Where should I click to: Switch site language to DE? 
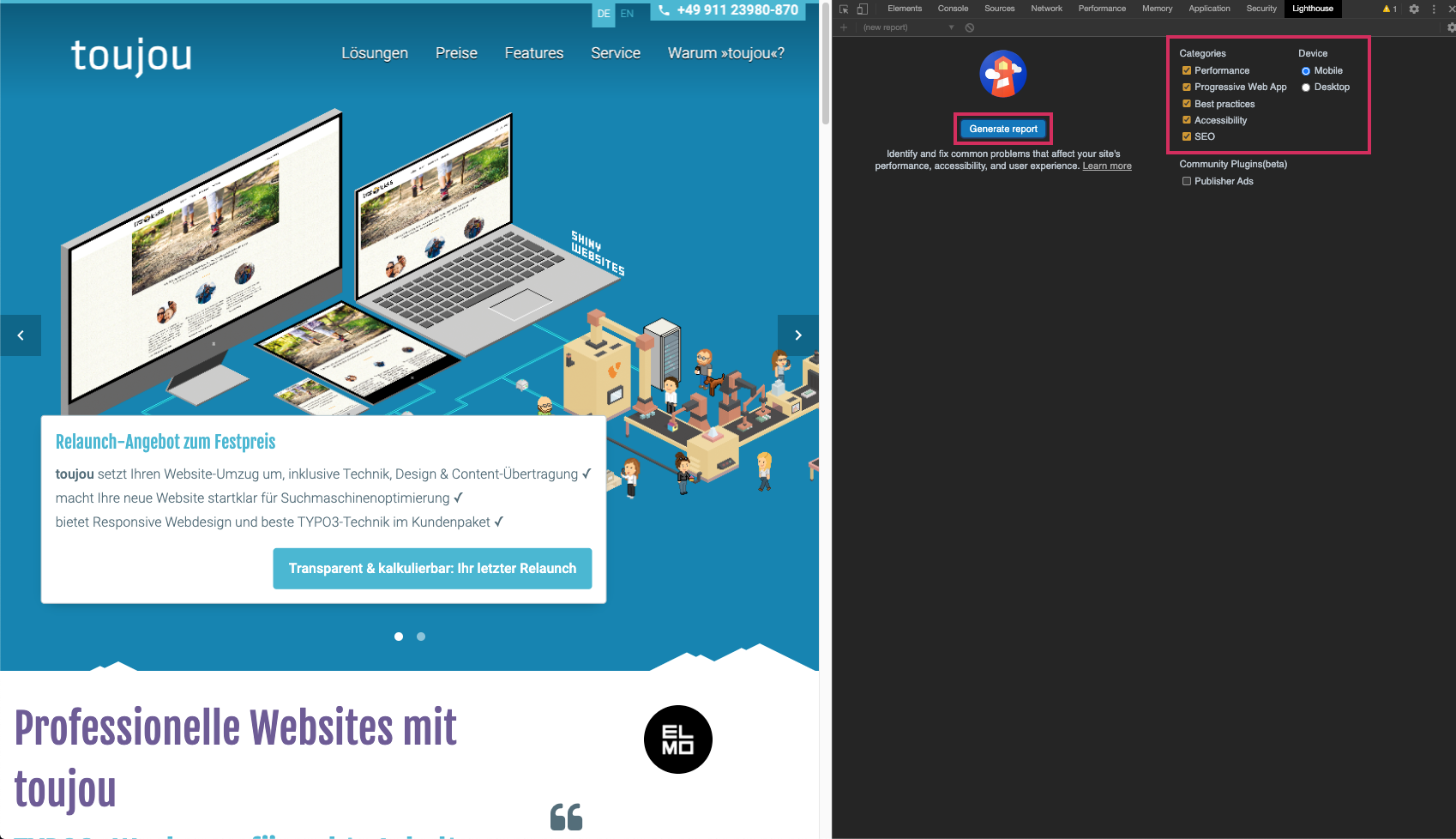(604, 14)
